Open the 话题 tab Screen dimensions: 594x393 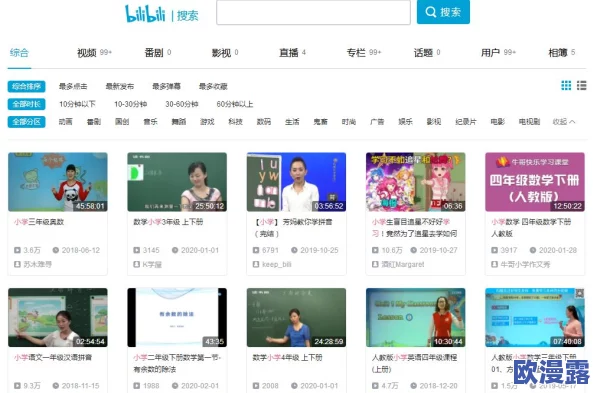coord(427,53)
